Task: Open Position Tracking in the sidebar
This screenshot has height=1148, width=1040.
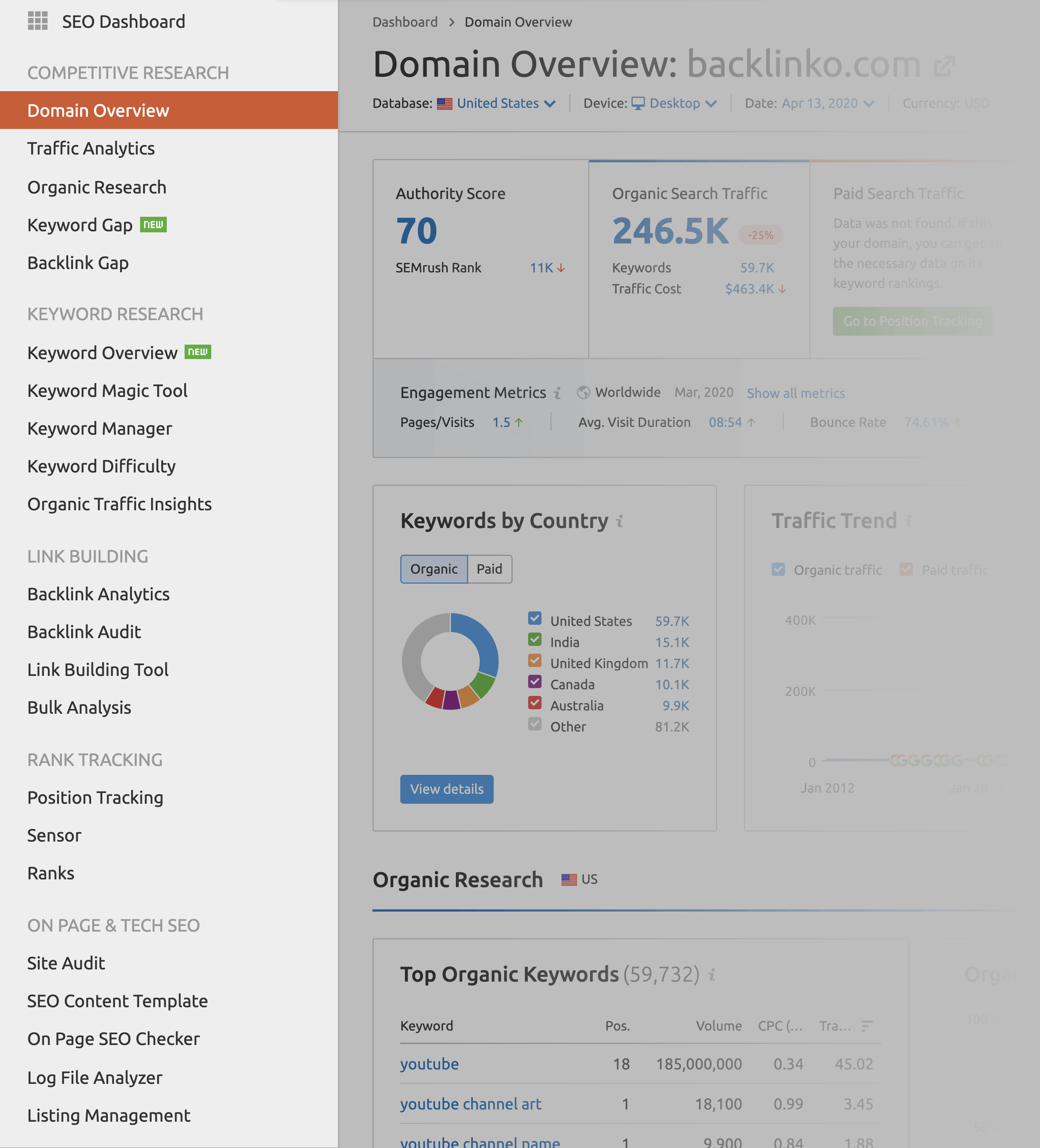Action: click(x=95, y=798)
